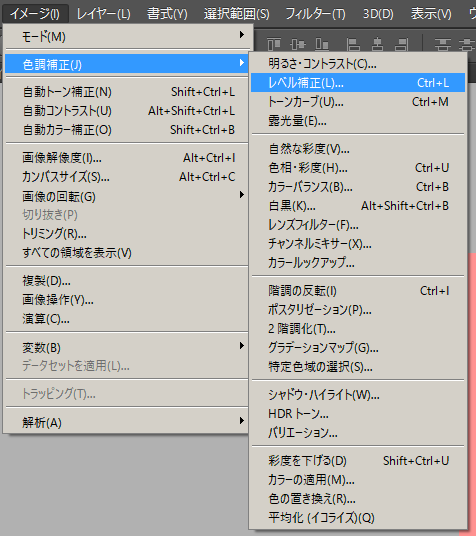Expand the 変数(B) submenu
Viewport: 476px width, 536px height.
click(x=127, y=347)
